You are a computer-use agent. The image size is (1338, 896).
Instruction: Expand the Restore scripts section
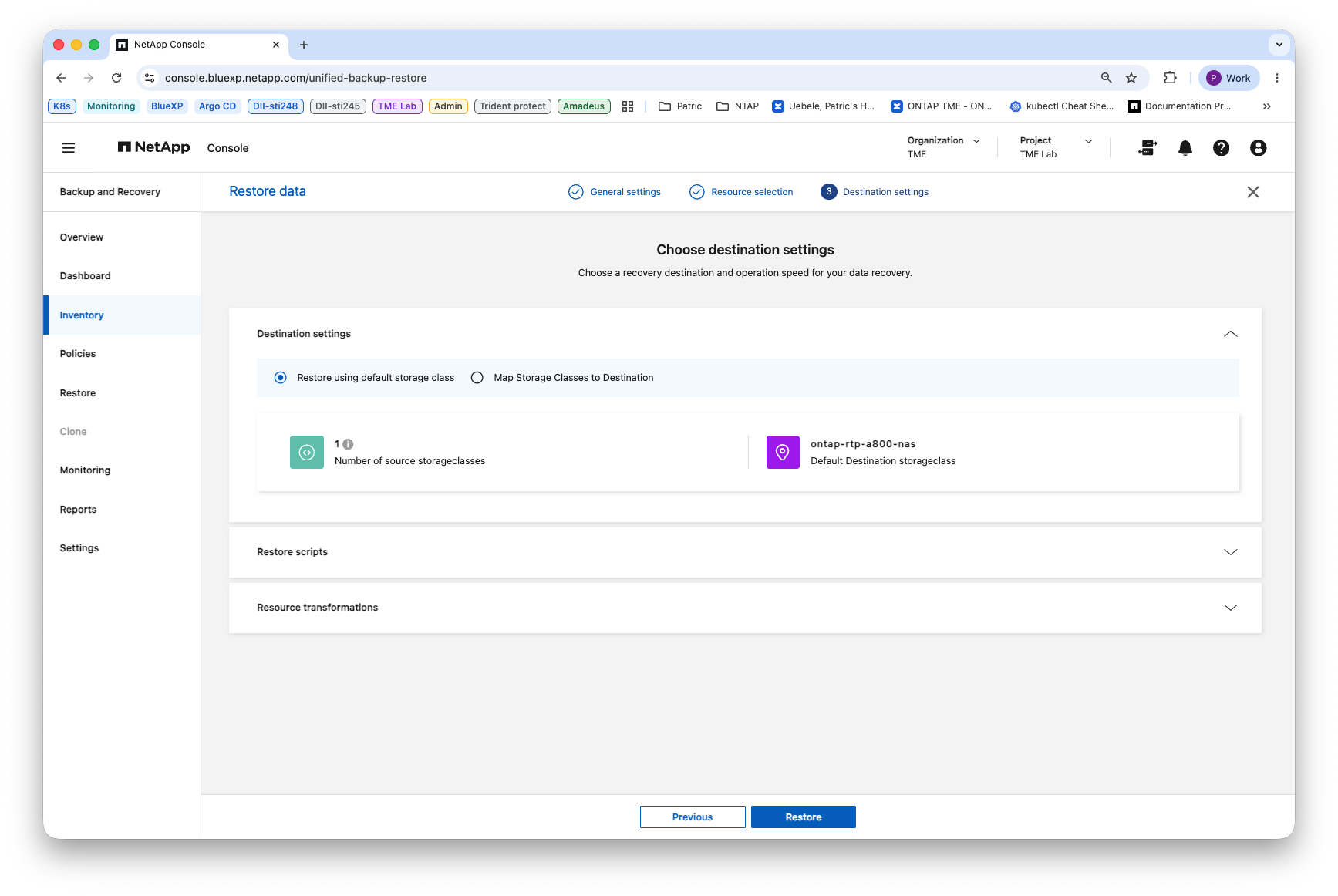click(1231, 552)
